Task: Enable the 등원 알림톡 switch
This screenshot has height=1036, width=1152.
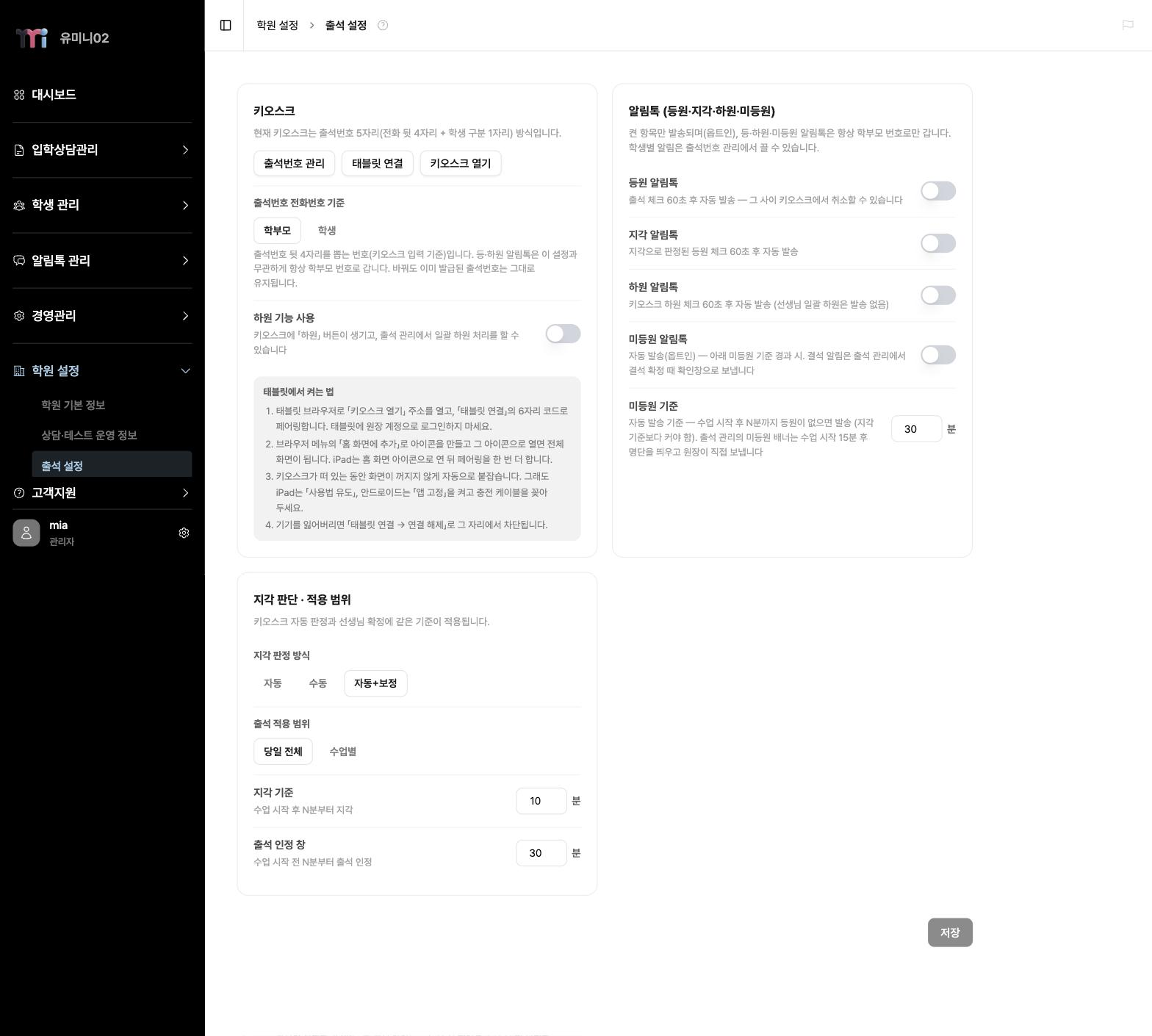Action: coord(938,191)
